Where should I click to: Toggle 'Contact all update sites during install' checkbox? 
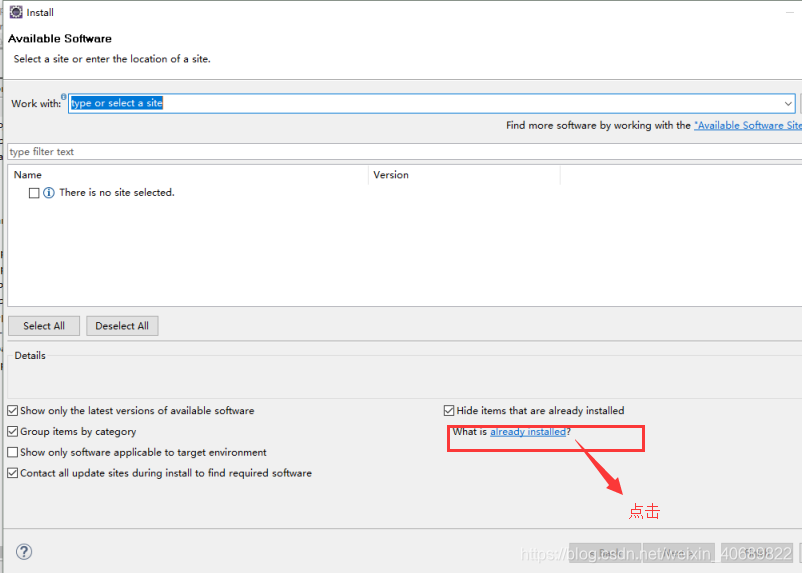[x=13, y=473]
